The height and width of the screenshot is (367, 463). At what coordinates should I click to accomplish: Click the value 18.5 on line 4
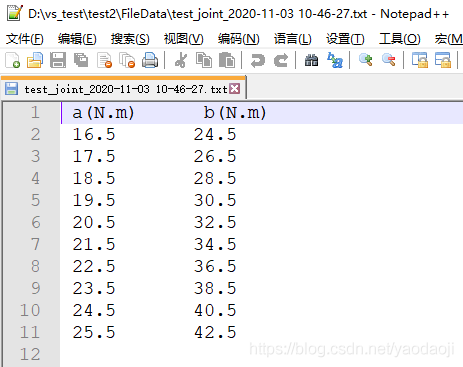[94, 179]
